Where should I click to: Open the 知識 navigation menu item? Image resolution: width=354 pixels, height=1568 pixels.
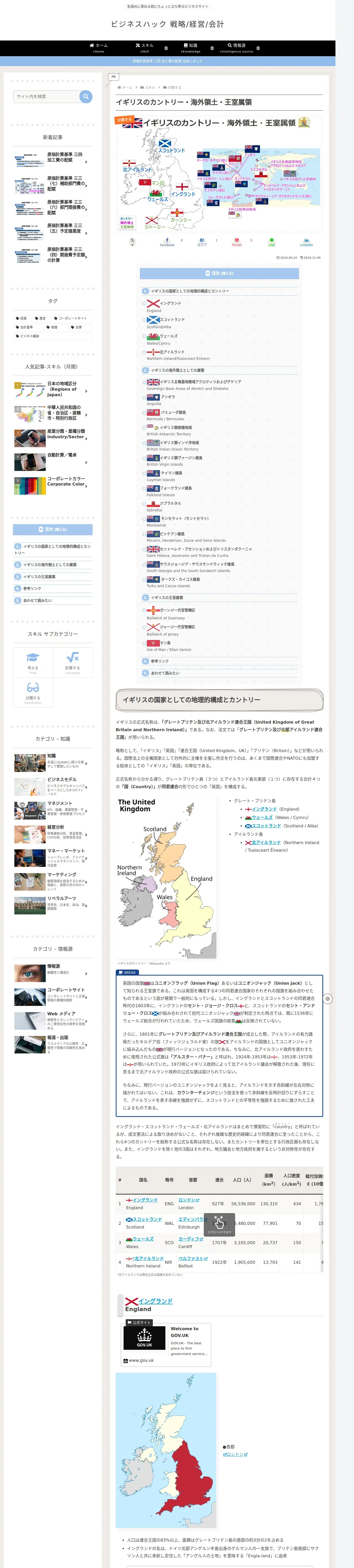[190, 48]
